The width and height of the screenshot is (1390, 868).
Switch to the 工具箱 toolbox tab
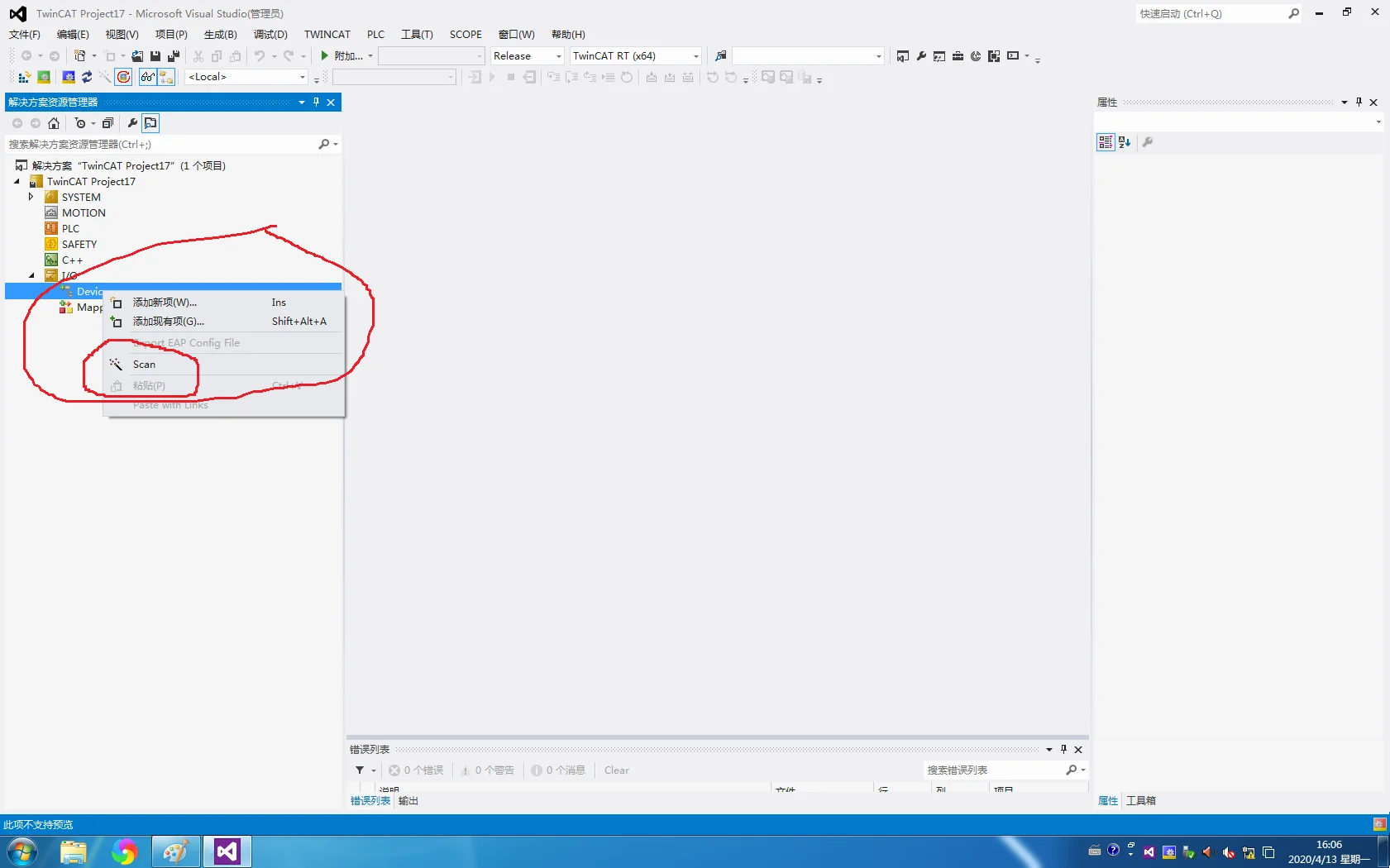(1141, 801)
